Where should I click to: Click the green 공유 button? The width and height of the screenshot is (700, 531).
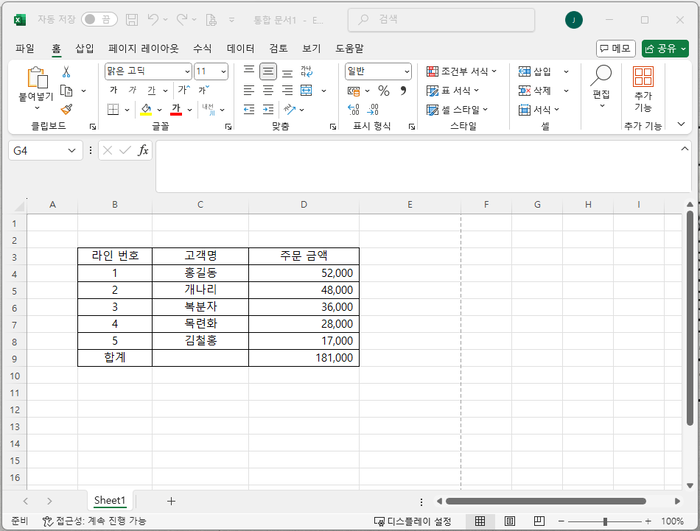665,48
